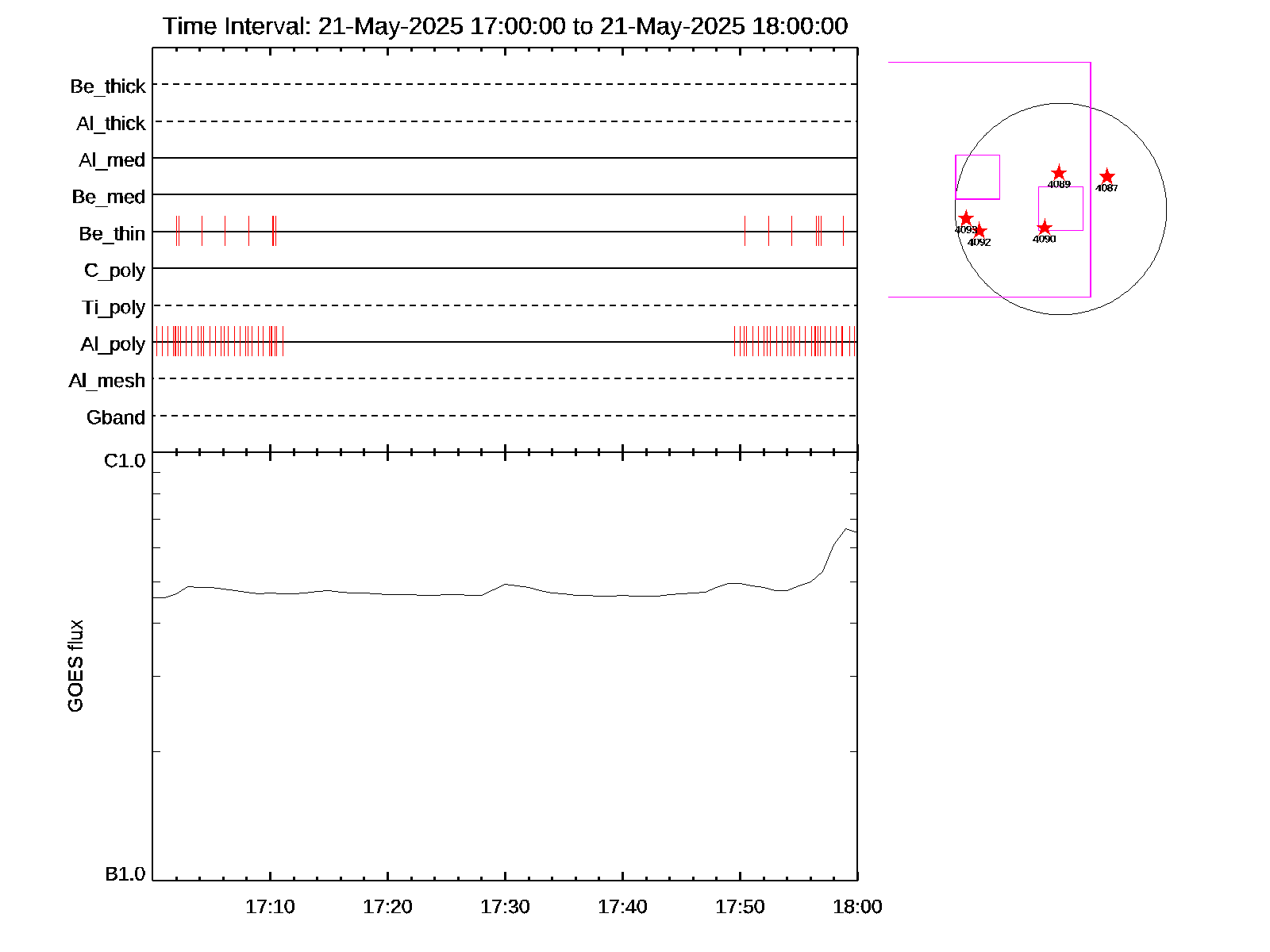Image resolution: width=1270 pixels, height=952 pixels.
Task: Select the star marker for region 4093
Action: [966, 218]
